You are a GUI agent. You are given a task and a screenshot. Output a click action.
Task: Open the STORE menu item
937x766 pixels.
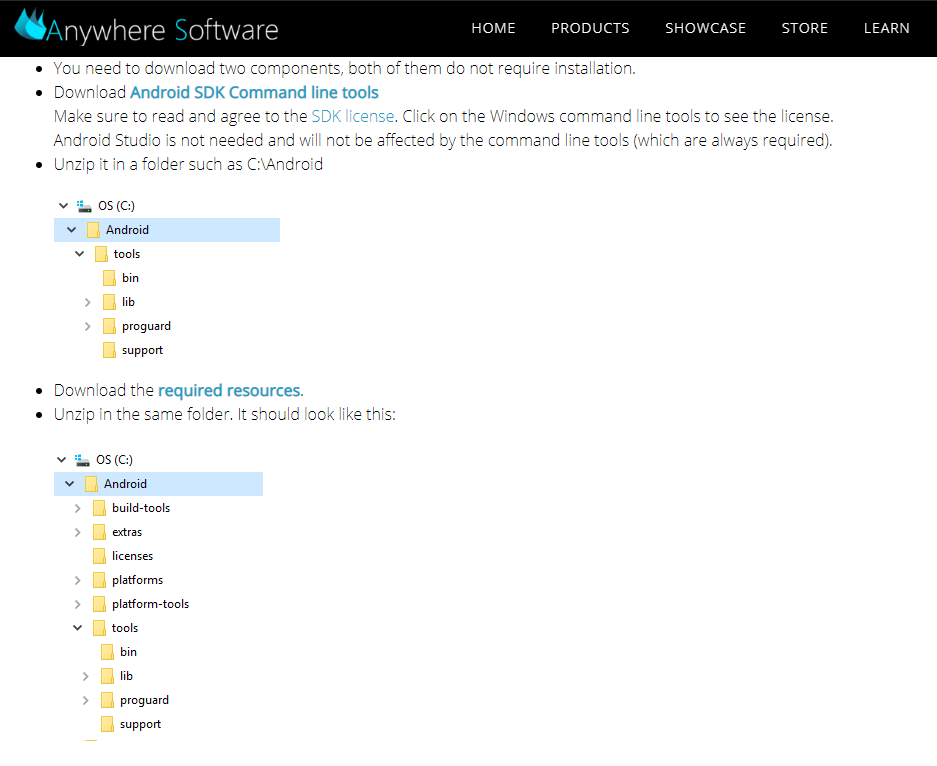(804, 28)
